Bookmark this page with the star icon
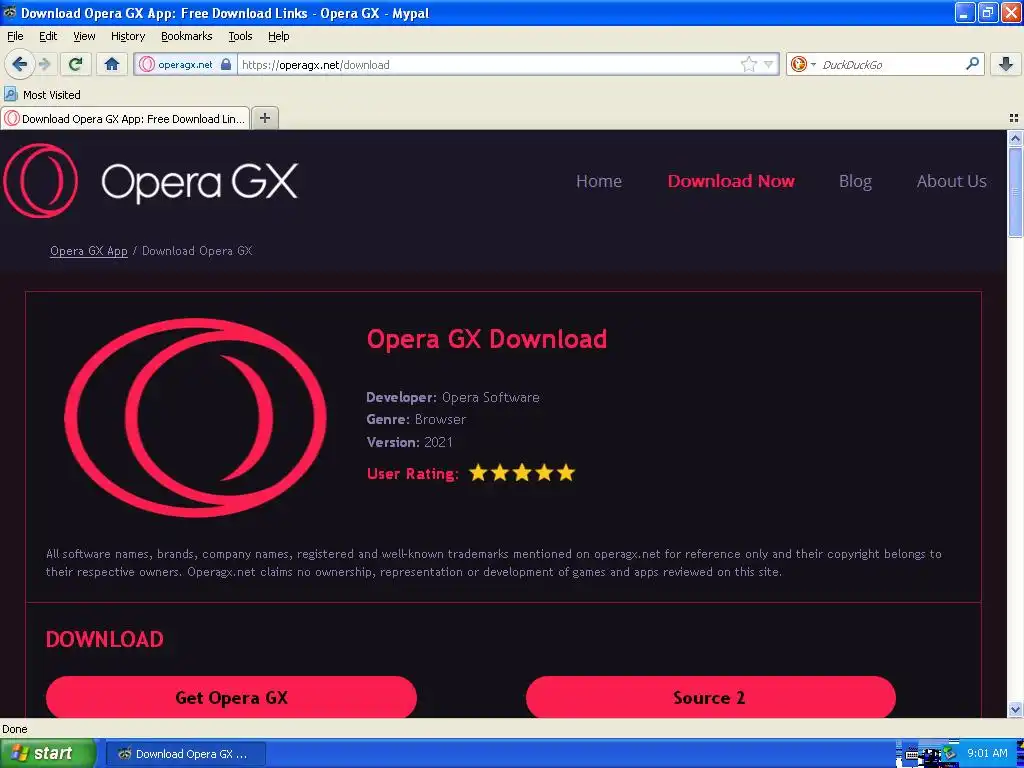 point(748,64)
